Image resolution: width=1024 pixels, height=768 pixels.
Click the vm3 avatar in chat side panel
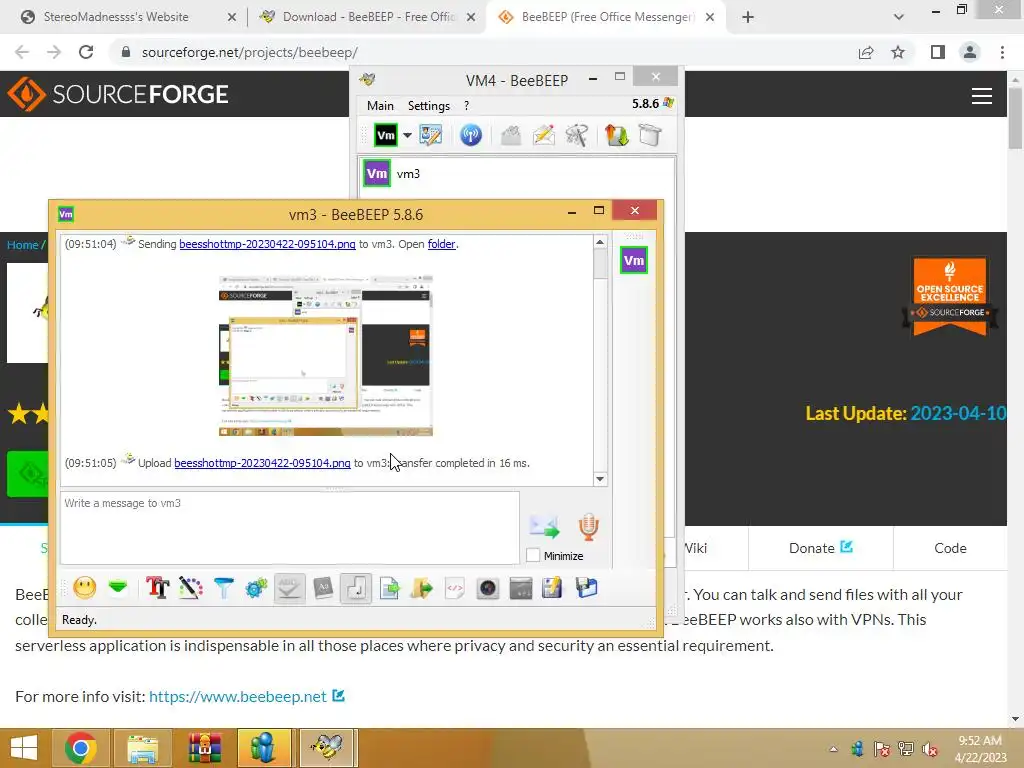click(633, 261)
